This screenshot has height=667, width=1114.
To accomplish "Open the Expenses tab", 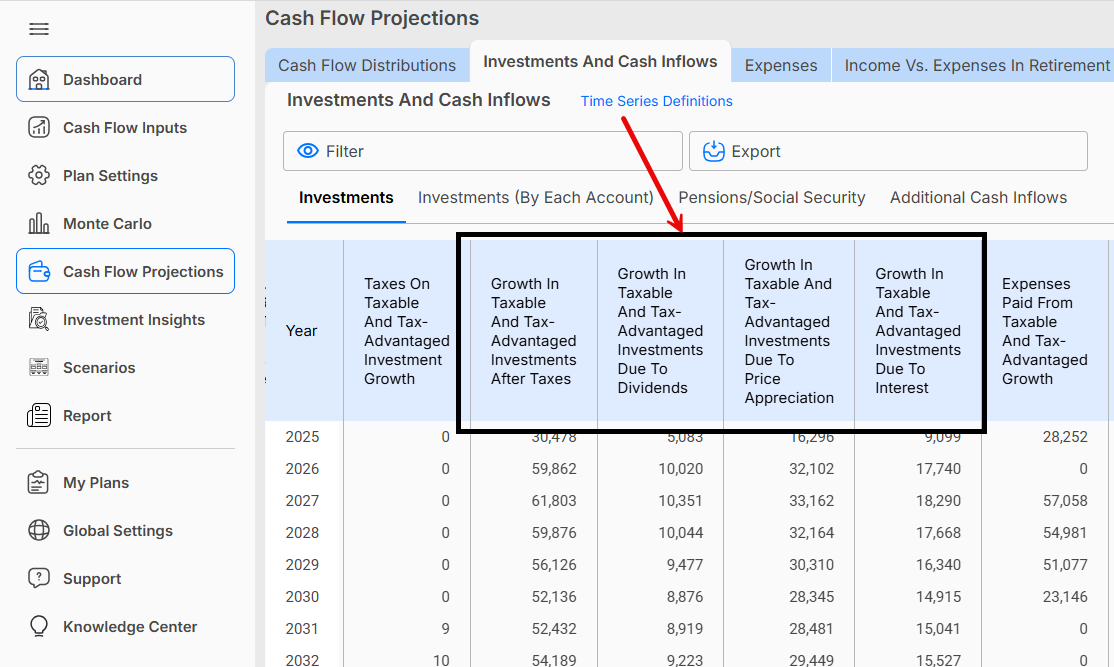I will 781,65.
